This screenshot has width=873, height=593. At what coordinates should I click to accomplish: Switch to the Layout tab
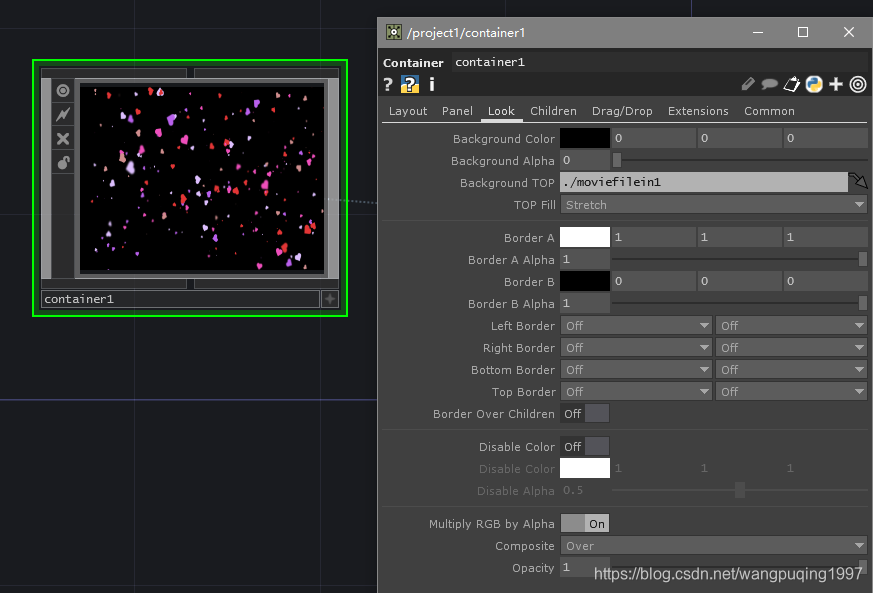408,111
